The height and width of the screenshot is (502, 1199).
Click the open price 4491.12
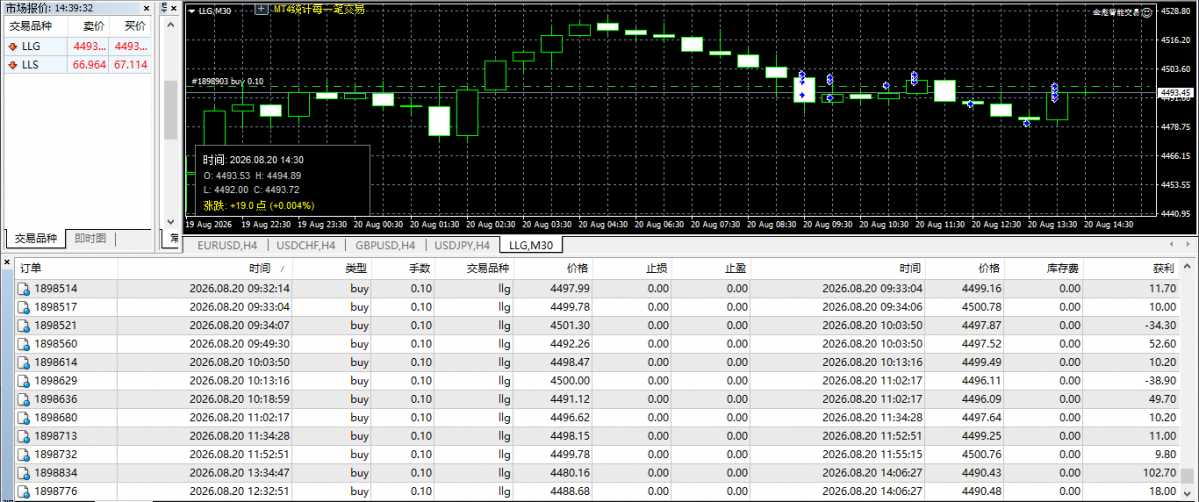point(569,399)
